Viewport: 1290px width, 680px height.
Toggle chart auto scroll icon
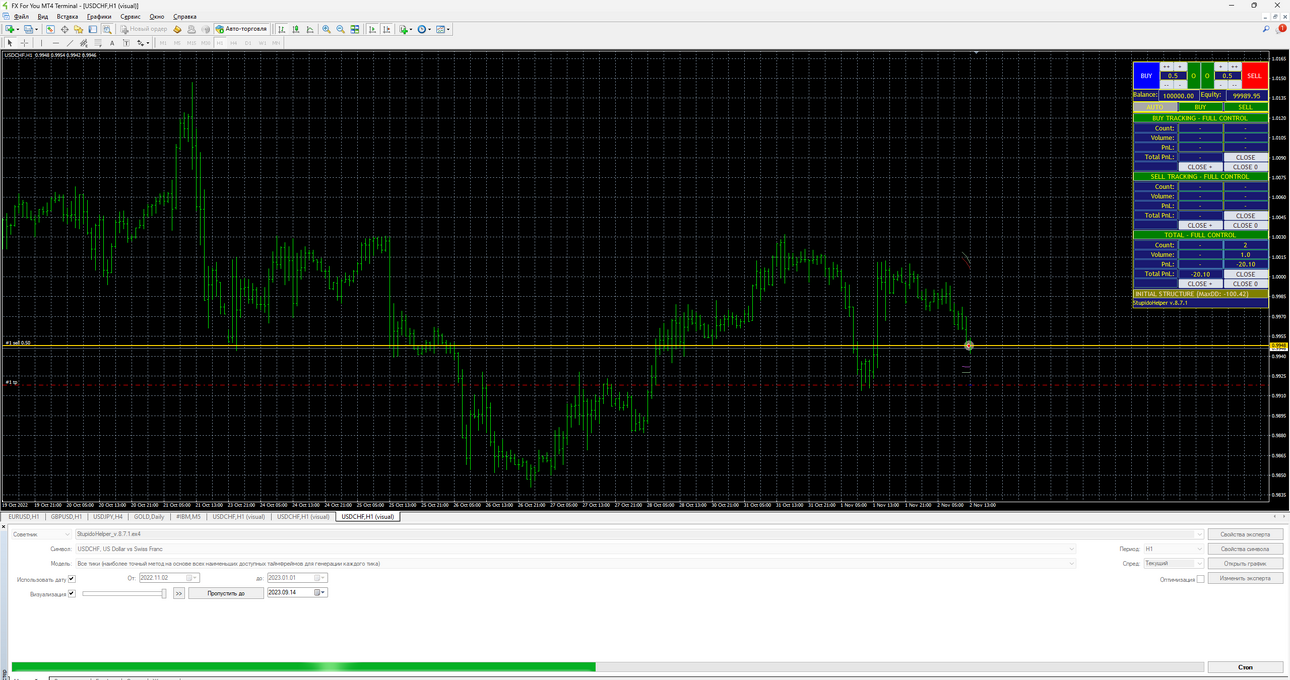pyautogui.click(x=372, y=29)
